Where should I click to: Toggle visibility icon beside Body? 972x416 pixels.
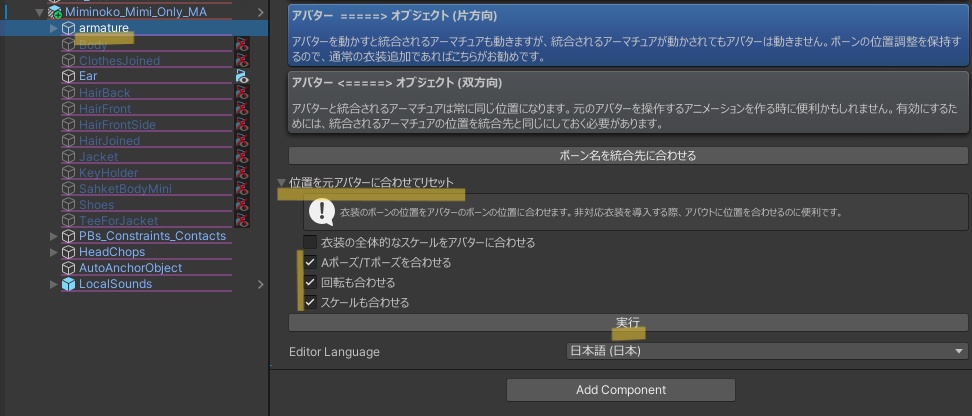coord(242,44)
